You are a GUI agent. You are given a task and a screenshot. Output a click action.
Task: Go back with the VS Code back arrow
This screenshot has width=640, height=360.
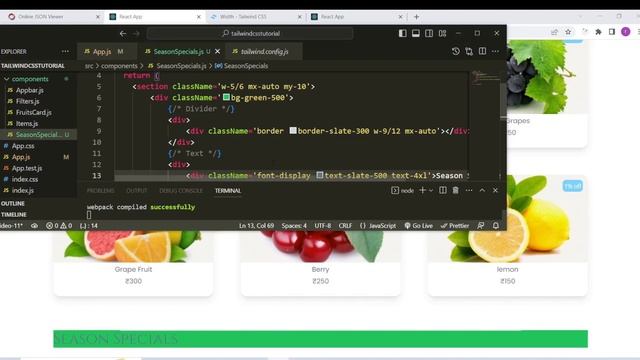123,33
